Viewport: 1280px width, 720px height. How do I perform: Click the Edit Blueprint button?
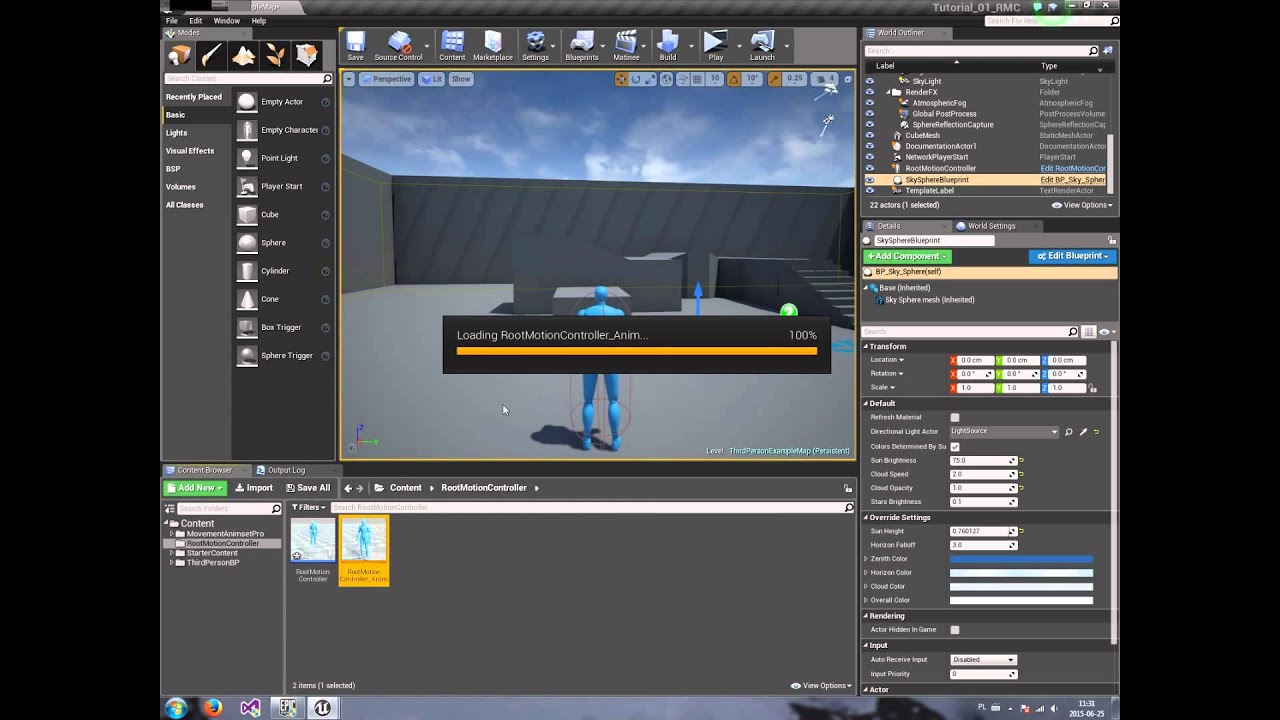1072,256
